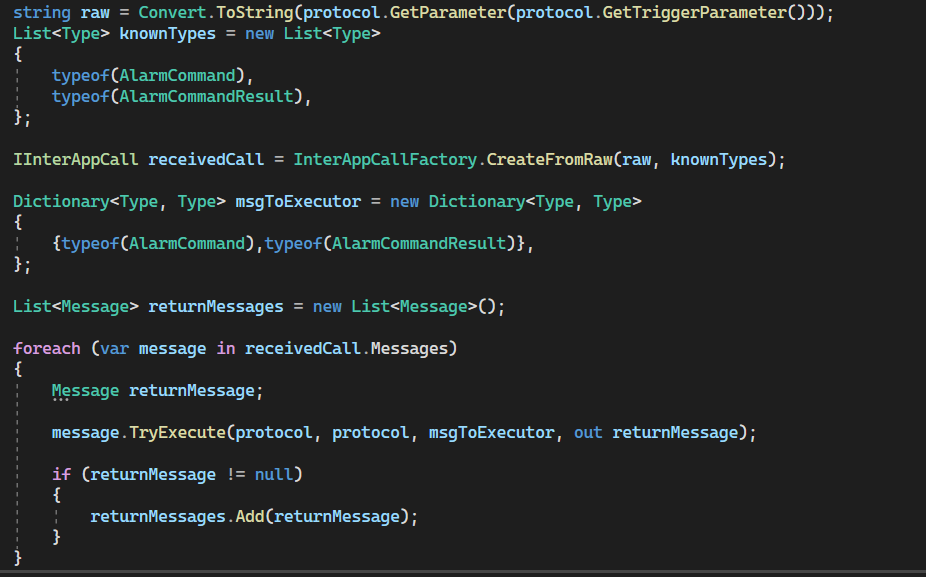Click 'msgToExecutor' argument in TryExecute
926x578 pixels.
click(x=491, y=432)
